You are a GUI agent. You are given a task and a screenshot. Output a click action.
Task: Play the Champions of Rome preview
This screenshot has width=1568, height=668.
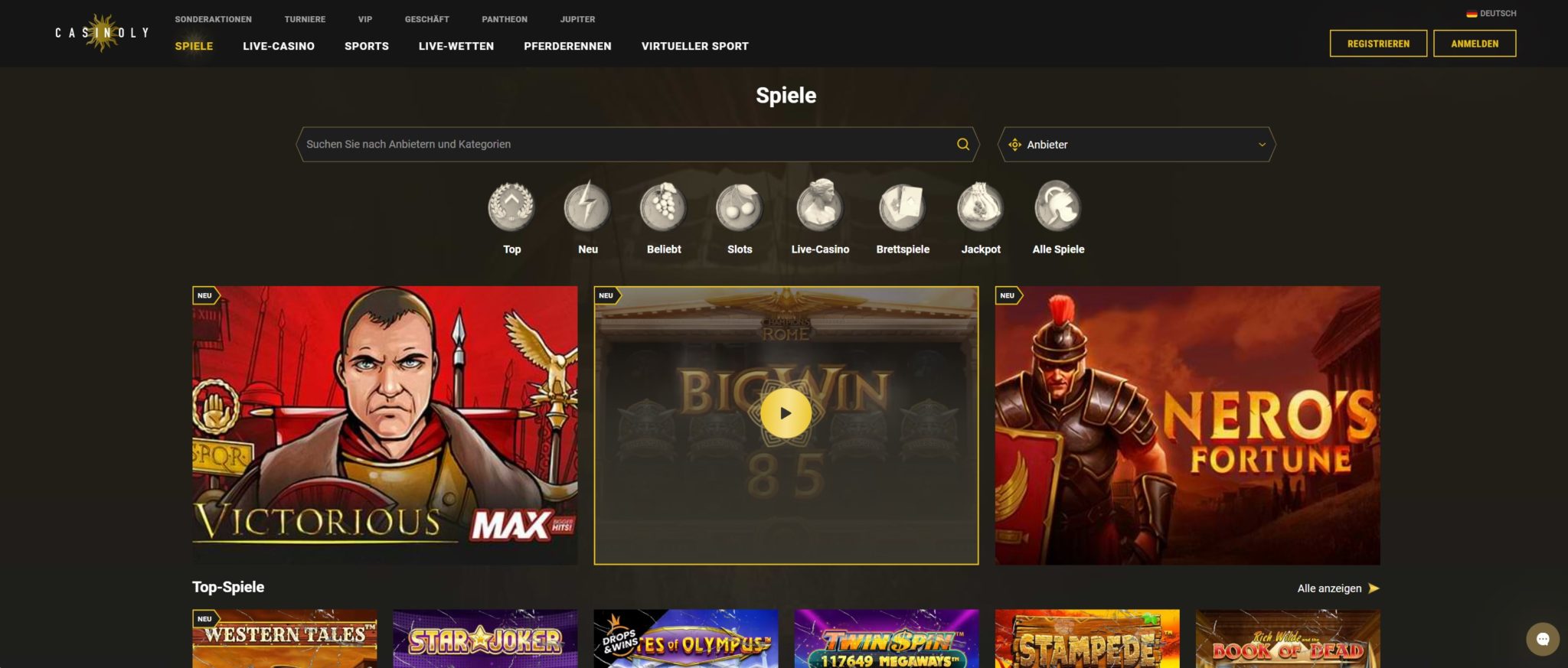tap(786, 413)
